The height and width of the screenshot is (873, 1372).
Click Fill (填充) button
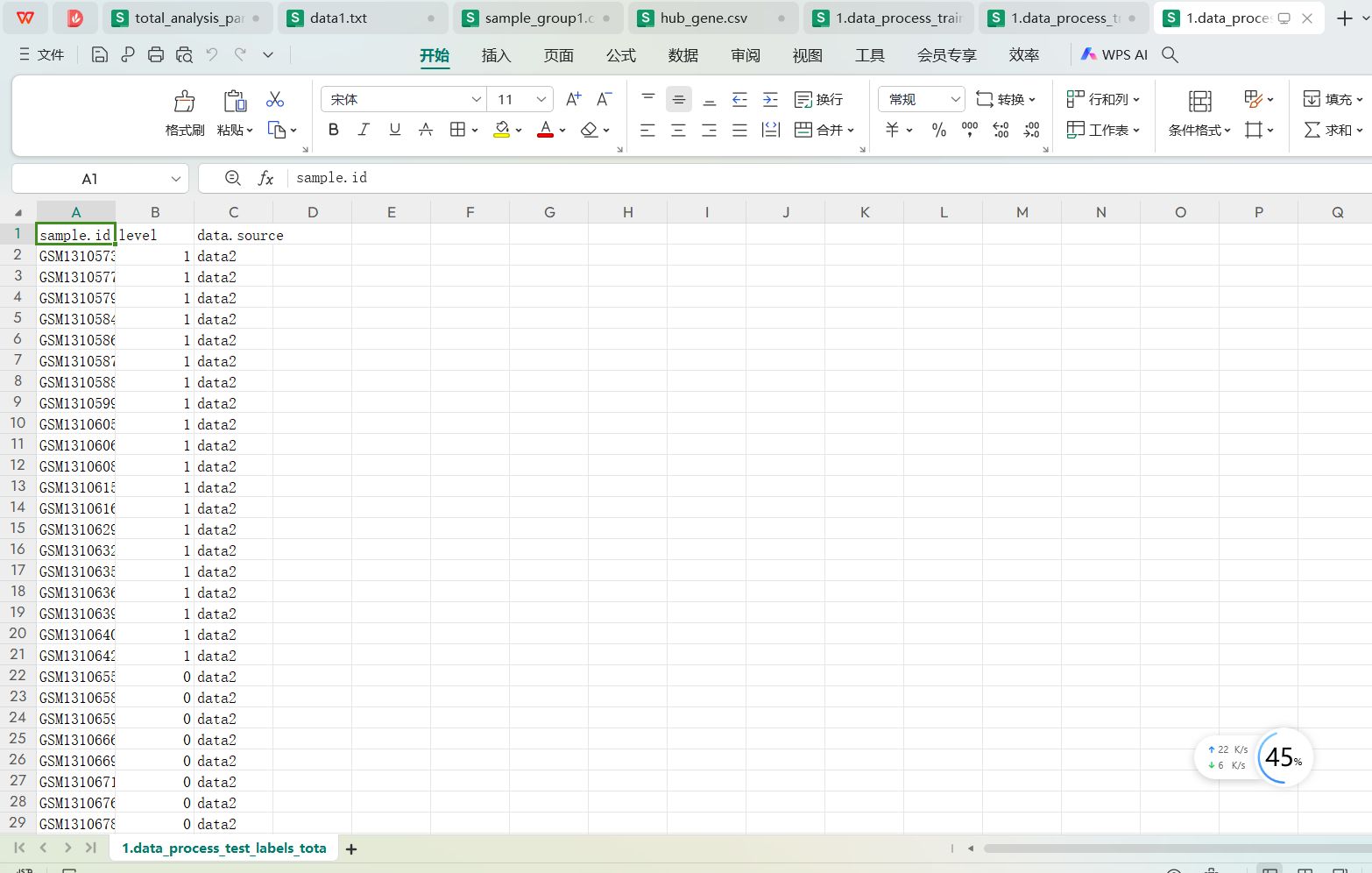1333,99
